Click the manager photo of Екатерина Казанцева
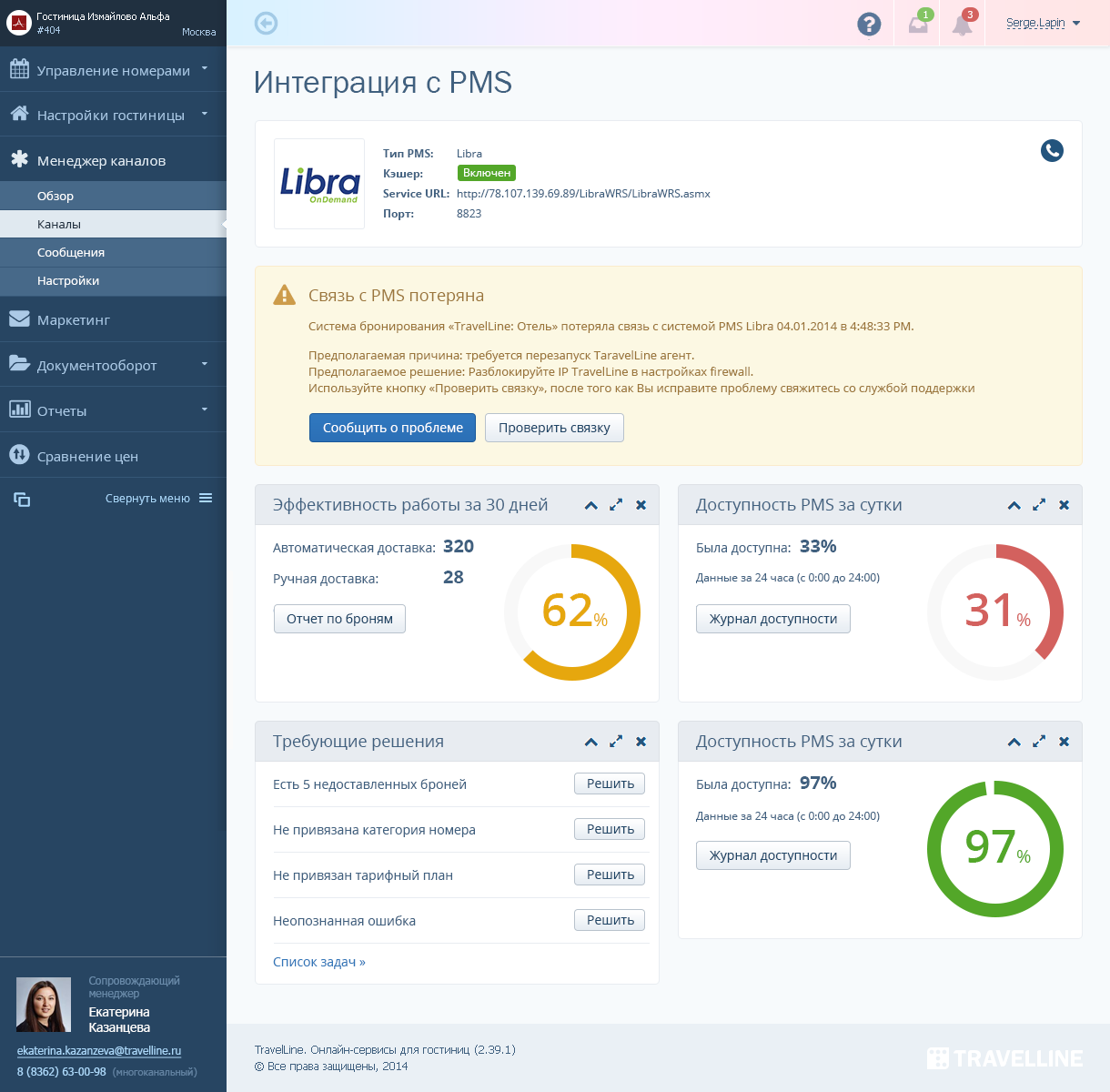The image size is (1110, 1092). point(44,1005)
